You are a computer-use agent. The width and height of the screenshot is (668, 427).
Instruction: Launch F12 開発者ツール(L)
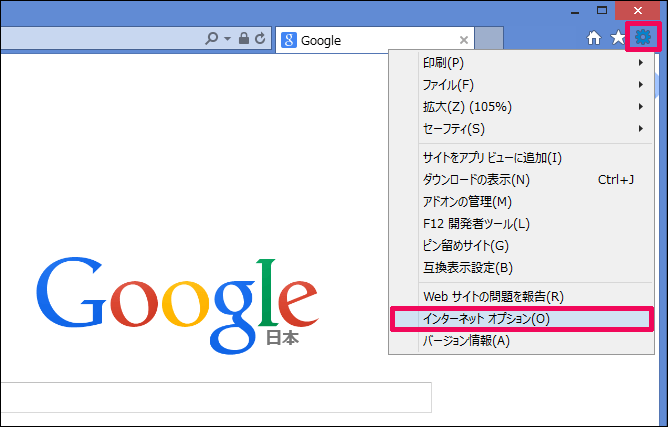[522, 224]
